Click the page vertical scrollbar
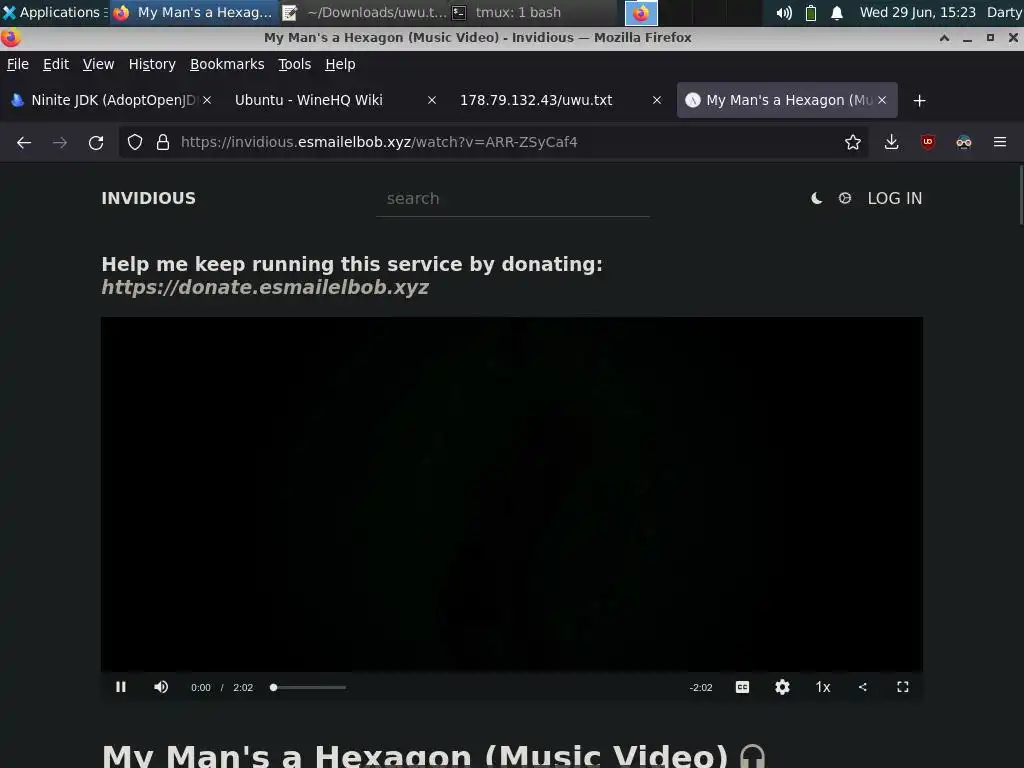Image resolution: width=1024 pixels, height=768 pixels. tap(1021, 196)
